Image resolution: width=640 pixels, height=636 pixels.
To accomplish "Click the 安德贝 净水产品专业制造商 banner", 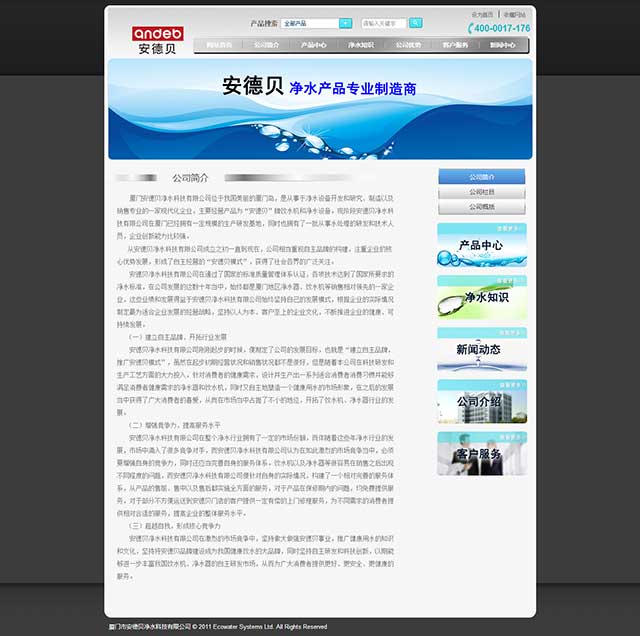I will coord(320,109).
